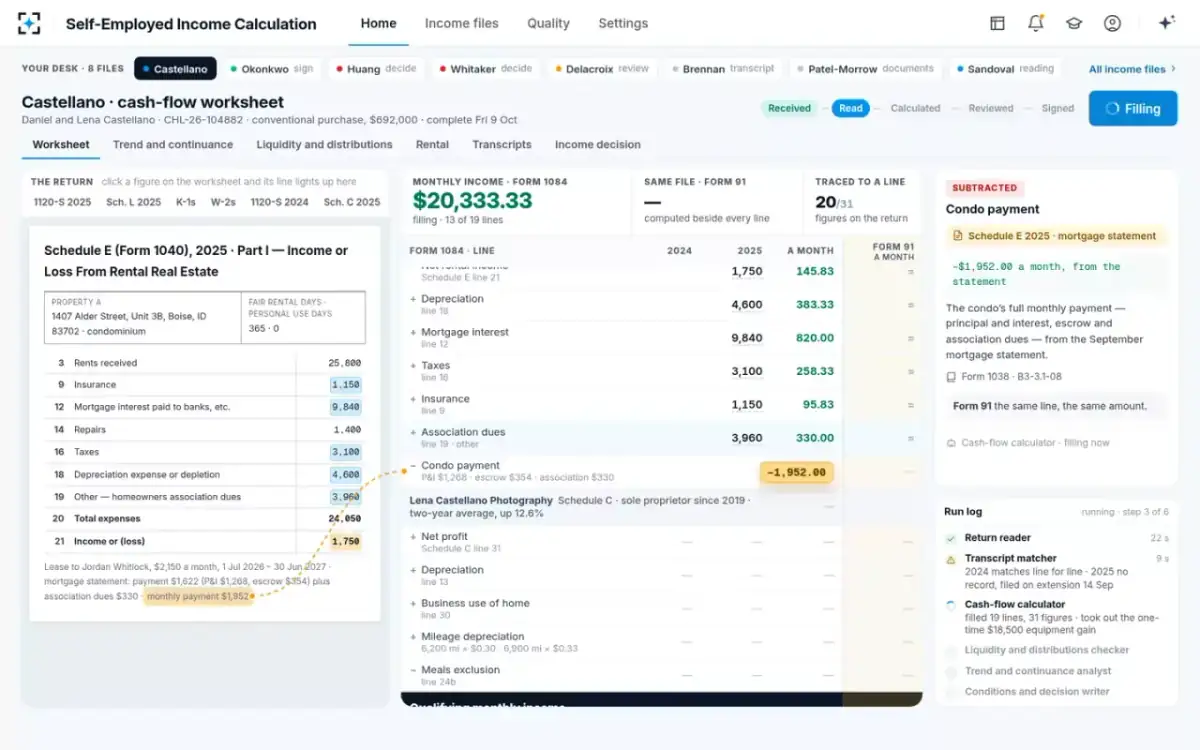Expand the Mortgage interest row
Image resolution: width=1200 pixels, height=750 pixels.
pos(413,332)
